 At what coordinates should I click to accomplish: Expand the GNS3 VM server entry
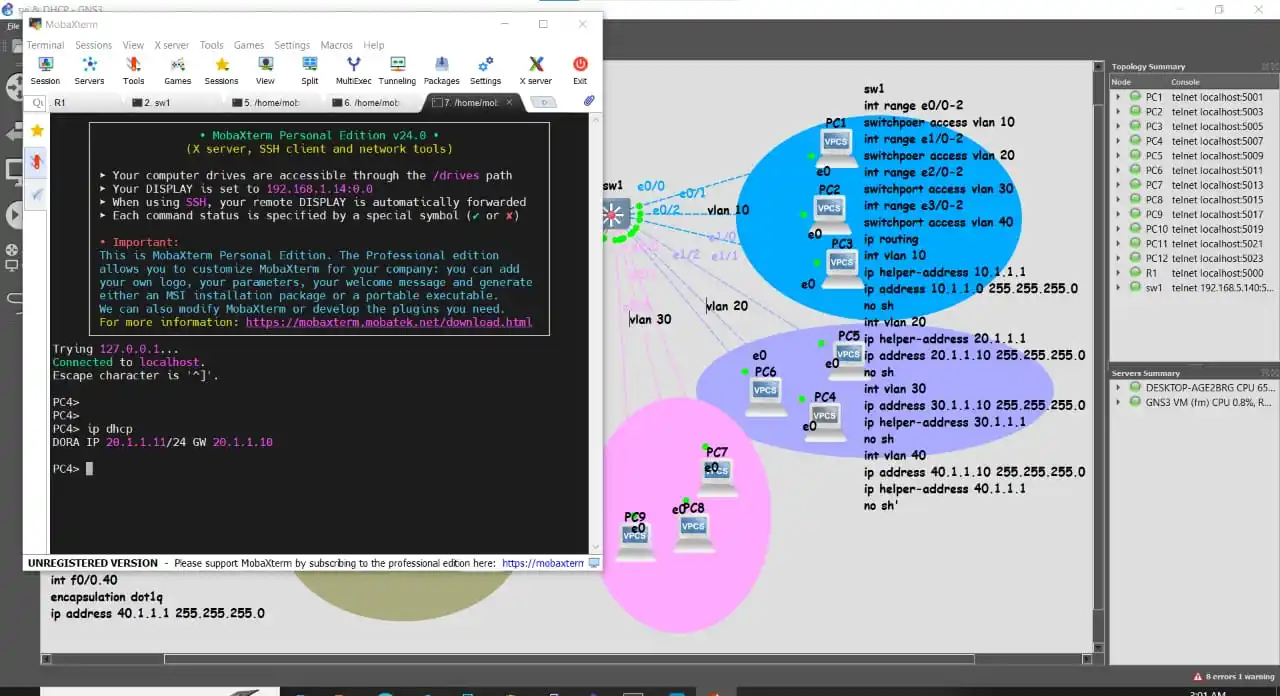point(1119,402)
